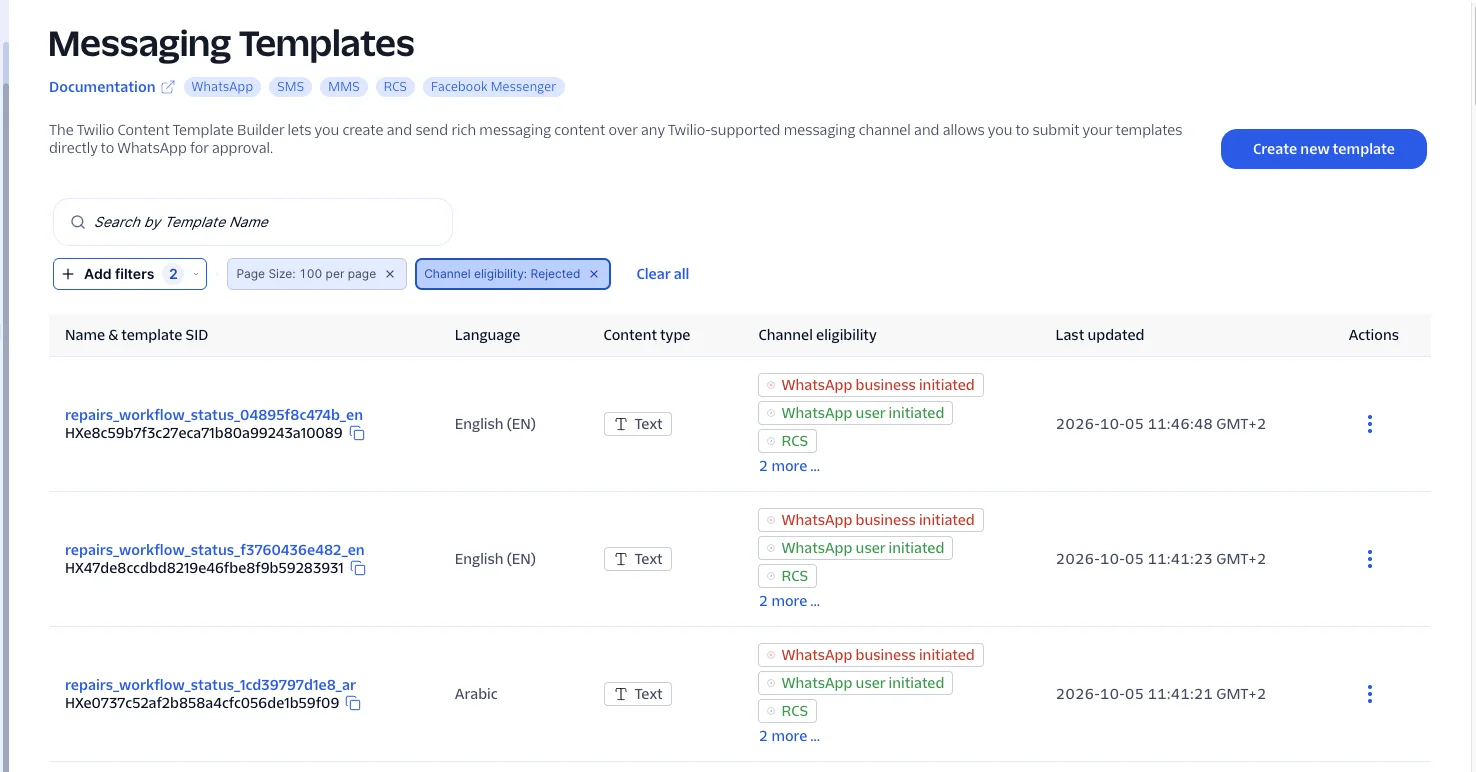Screen dimensions: 1476x772
Task: Click timestamp 2026-10-05 11:41:21 GMT+2
Action: click(1161, 694)
